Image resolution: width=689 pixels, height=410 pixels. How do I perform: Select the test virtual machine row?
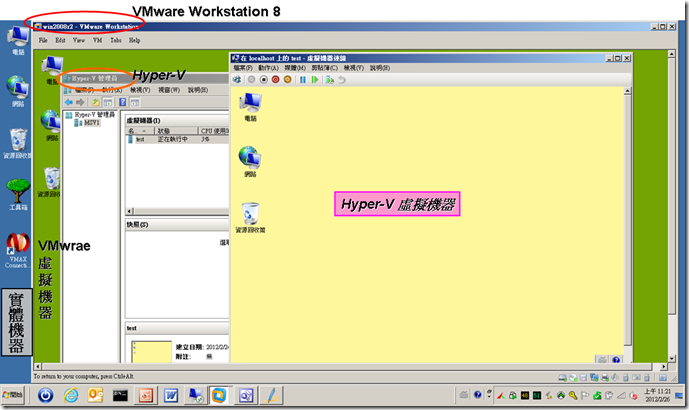[x=177, y=139]
